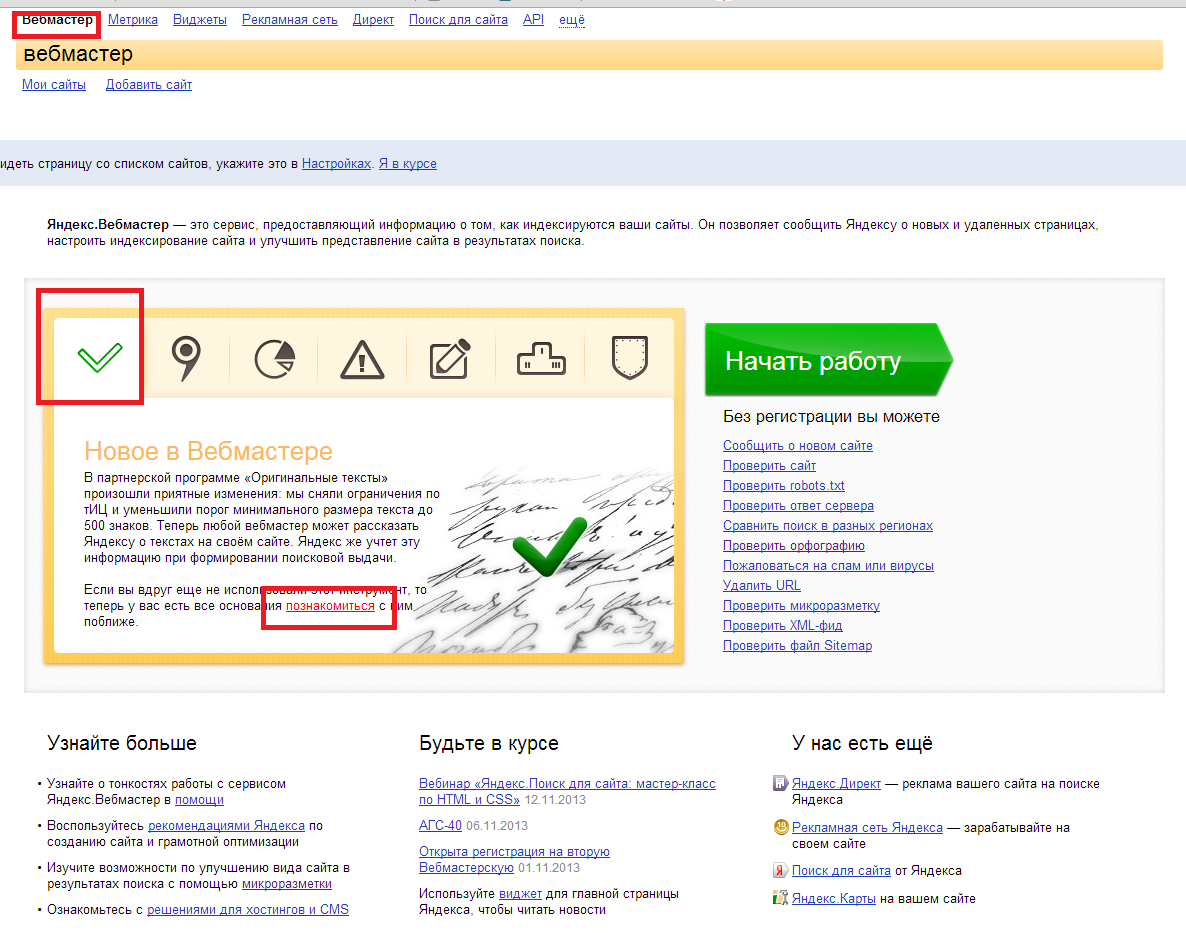The height and width of the screenshot is (933, 1186).
Task: Switch to Директ in the top navigation
Action: click(373, 20)
